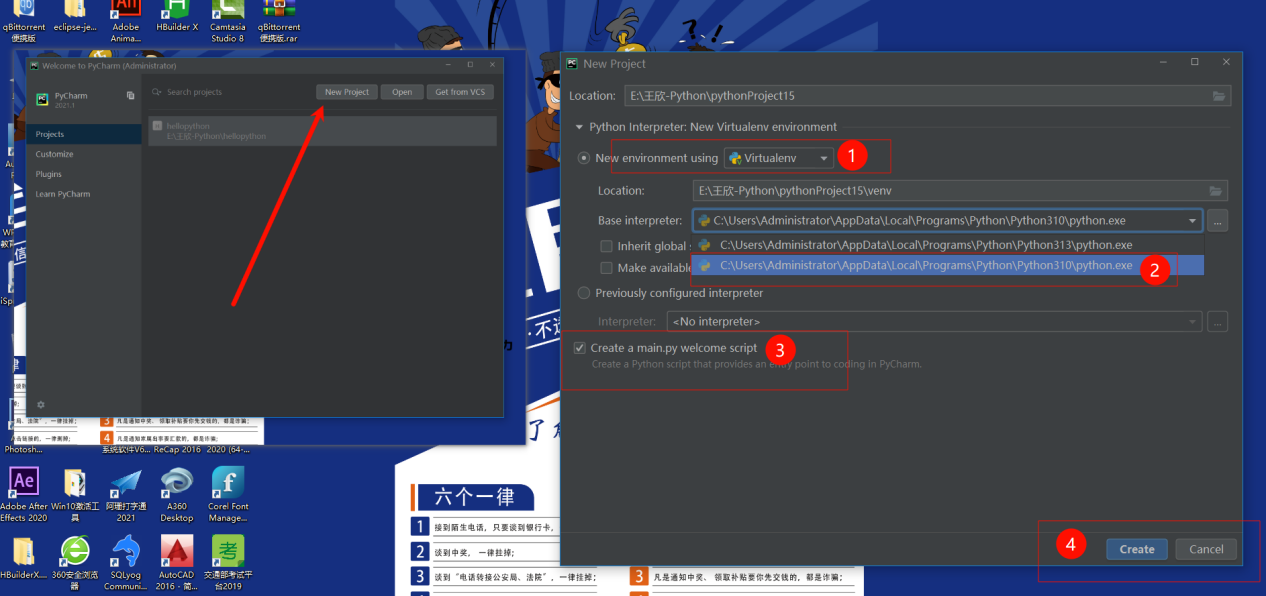Browse folder for the project Location field
The image size is (1266, 596).
1218,96
